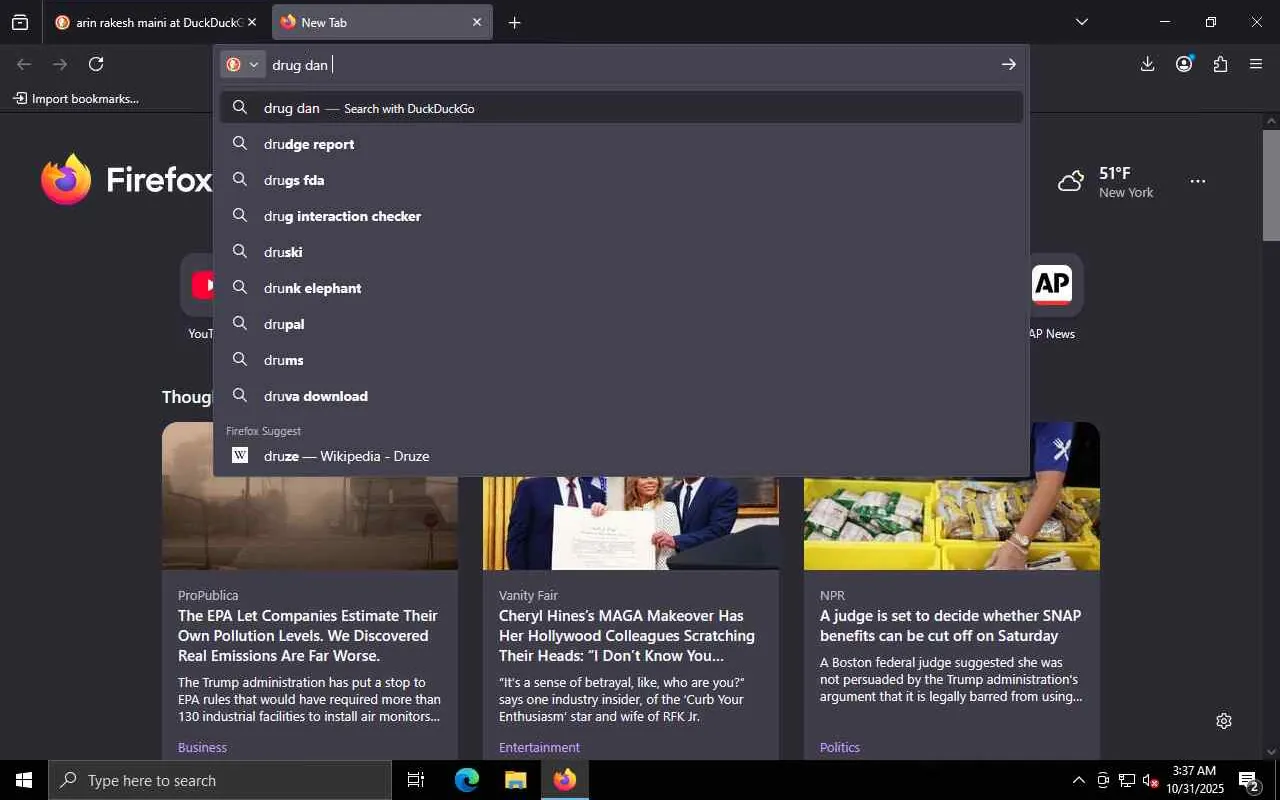Open the Extensions puzzle-piece icon
Image resolution: width=1280 pixels, height=800 pixels.
[x=1220, y=64]
